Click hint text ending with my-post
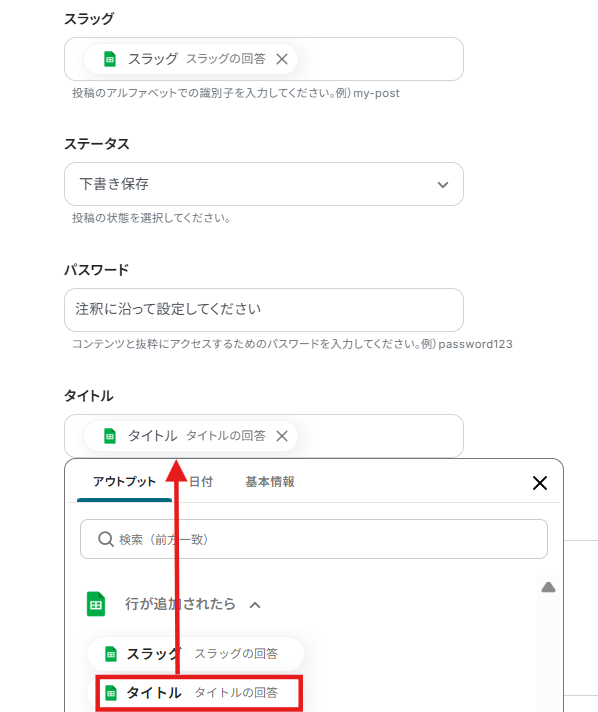 coord(236,93)
